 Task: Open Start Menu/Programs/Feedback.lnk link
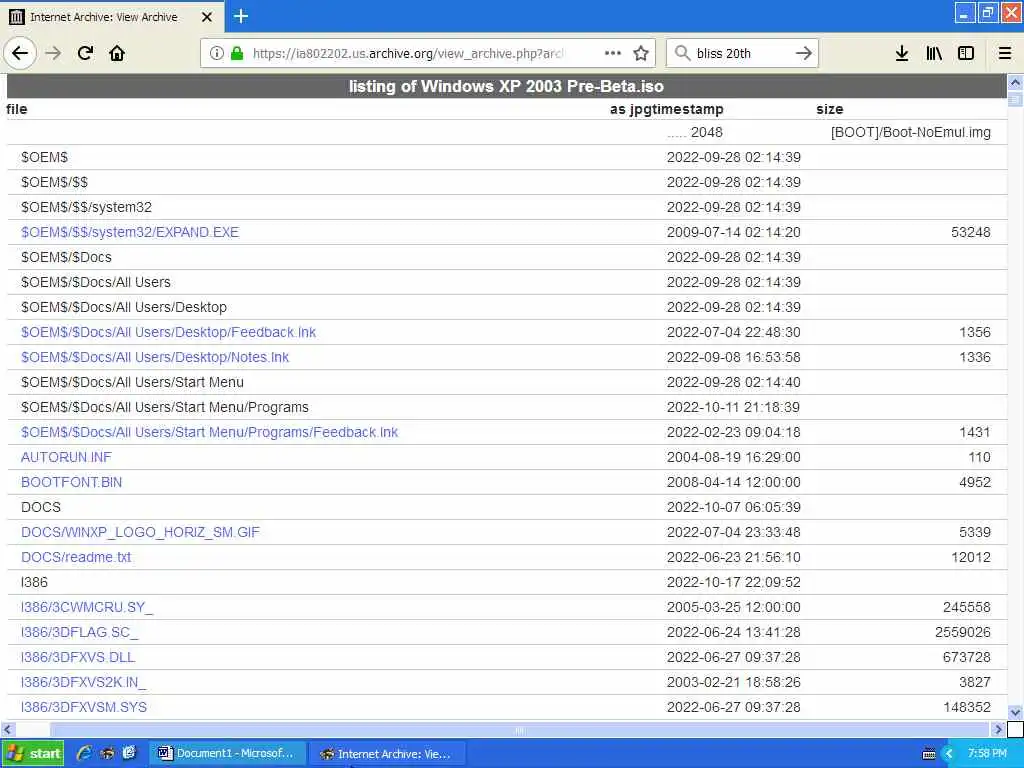click(210, 432)
